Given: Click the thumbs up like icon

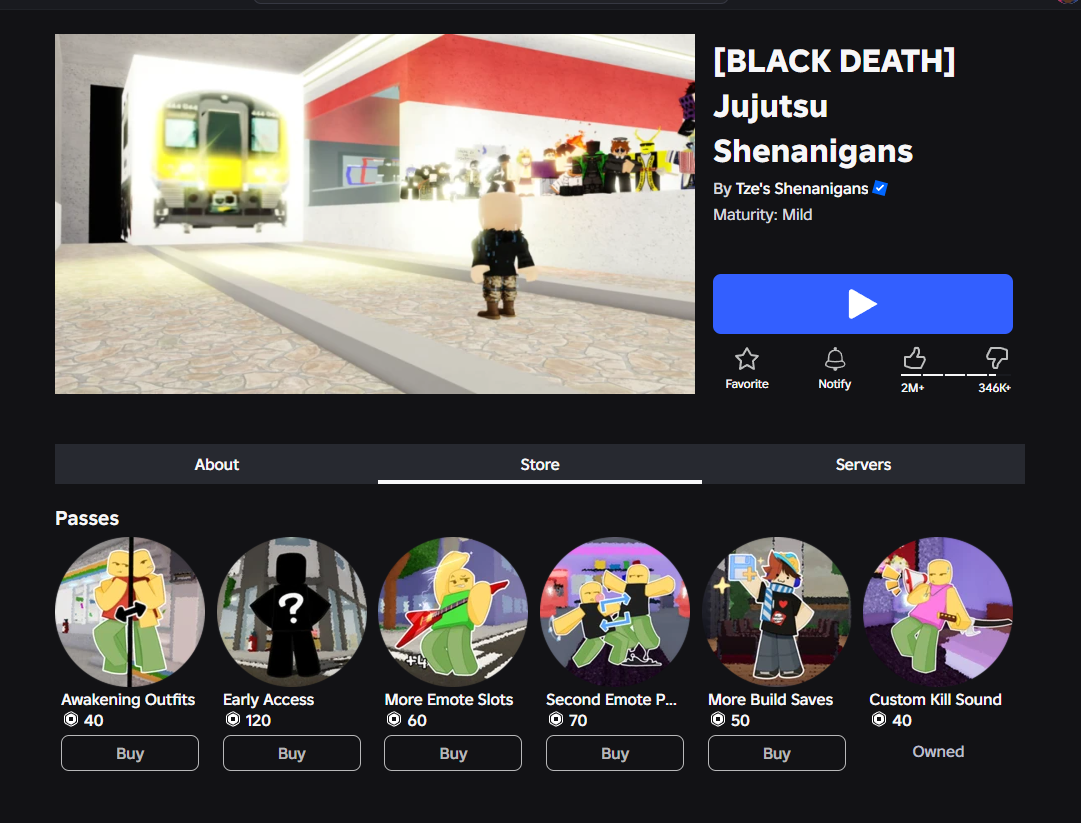Looking at the screenshot, I should [x=914, y=358].
